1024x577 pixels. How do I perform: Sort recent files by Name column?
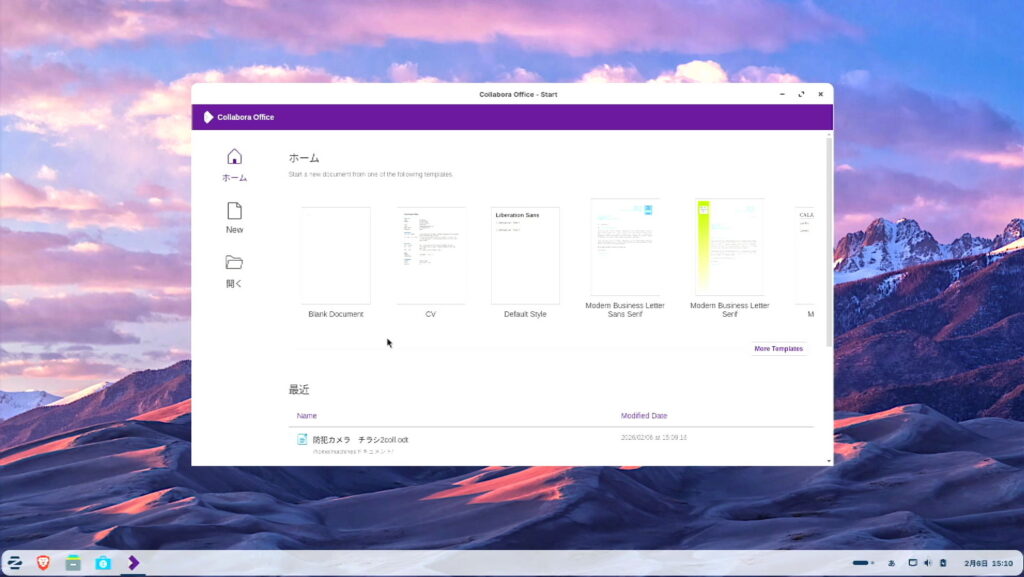coord(307,416)
